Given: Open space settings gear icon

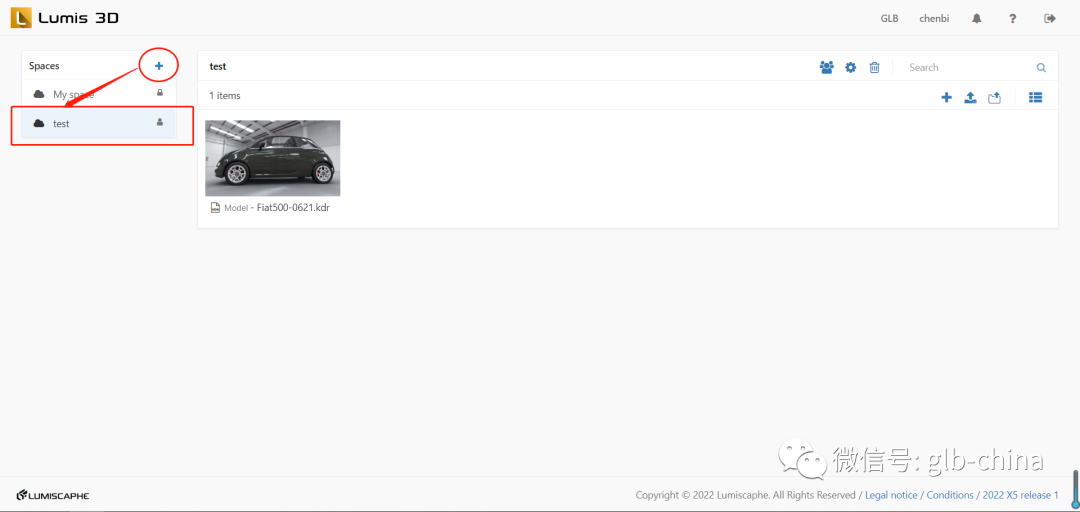Looking at the screenshot, I should (x=851, y=68).
